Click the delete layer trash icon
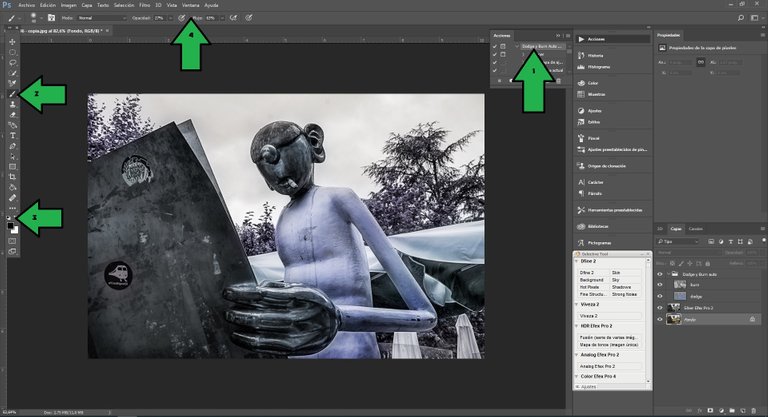The height and width of the screenshot is (417, 768). 753,411
